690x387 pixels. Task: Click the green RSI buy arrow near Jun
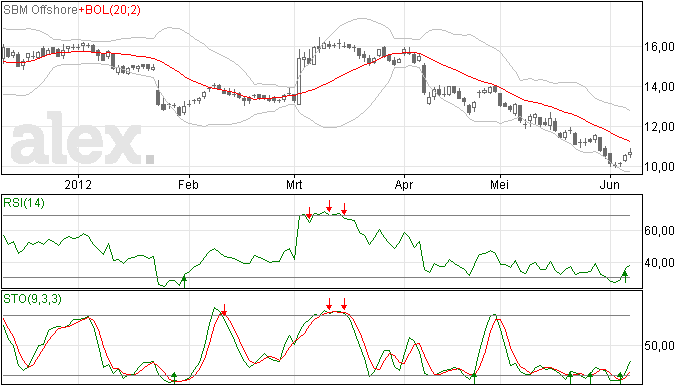tap(625, 276)
